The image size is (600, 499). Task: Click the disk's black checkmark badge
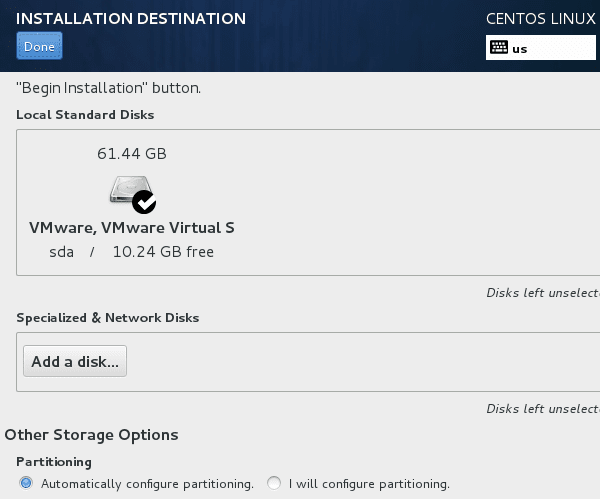144,202
